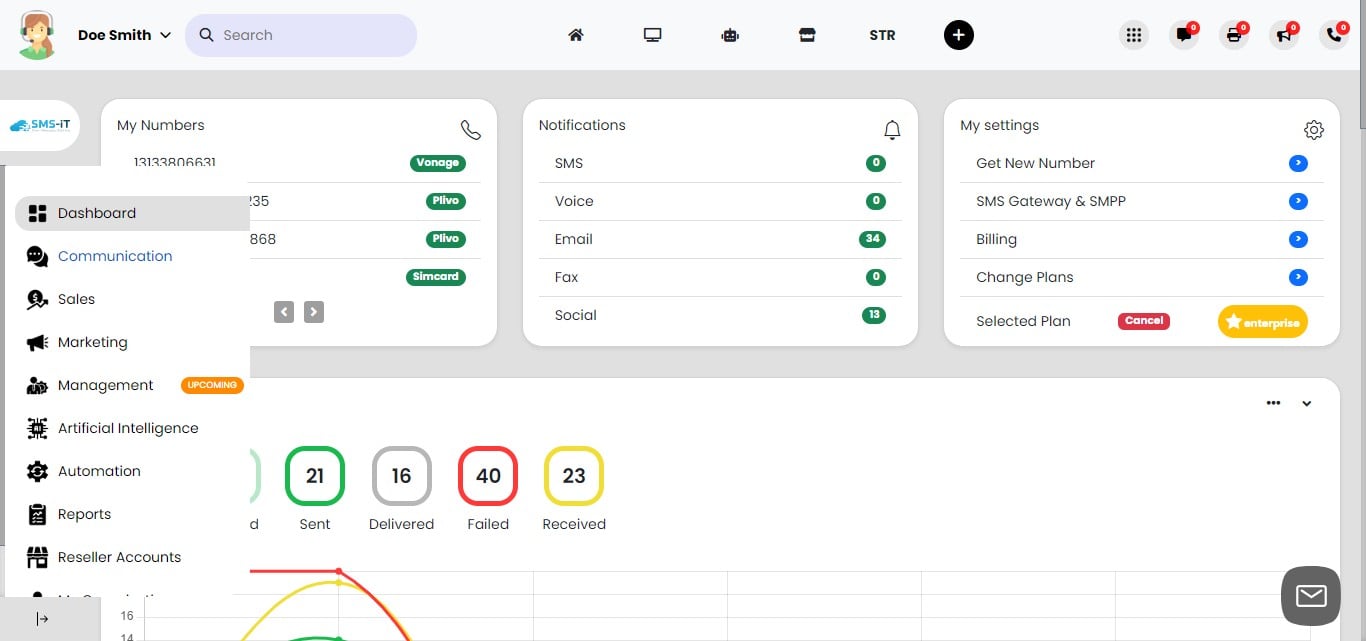Image resolution: width=1366 pixels, height=641 pixels.
Task: Open SMS notifications row
Action: (720, 163)
